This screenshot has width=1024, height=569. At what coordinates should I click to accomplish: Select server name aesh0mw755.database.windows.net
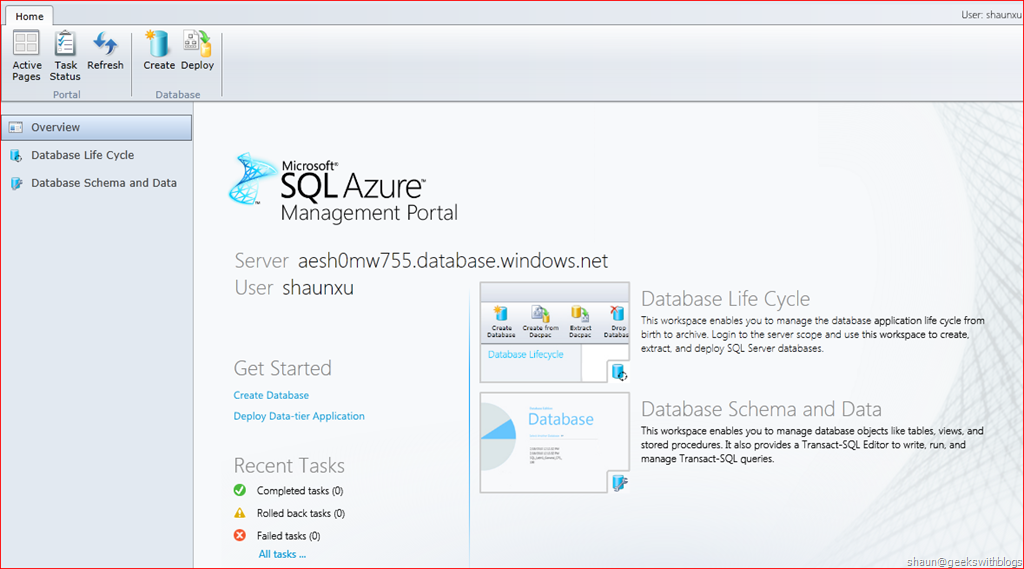click(x=453, y=261)
